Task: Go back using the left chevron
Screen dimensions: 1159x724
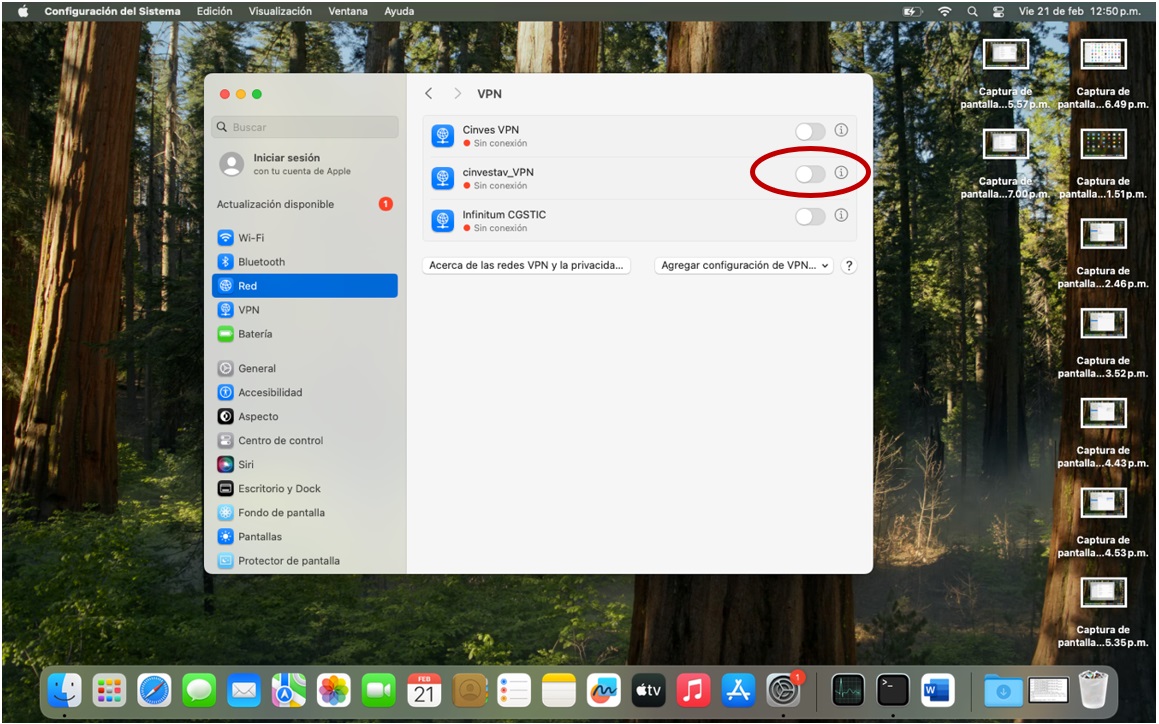Action: click(x=429, y=93)
